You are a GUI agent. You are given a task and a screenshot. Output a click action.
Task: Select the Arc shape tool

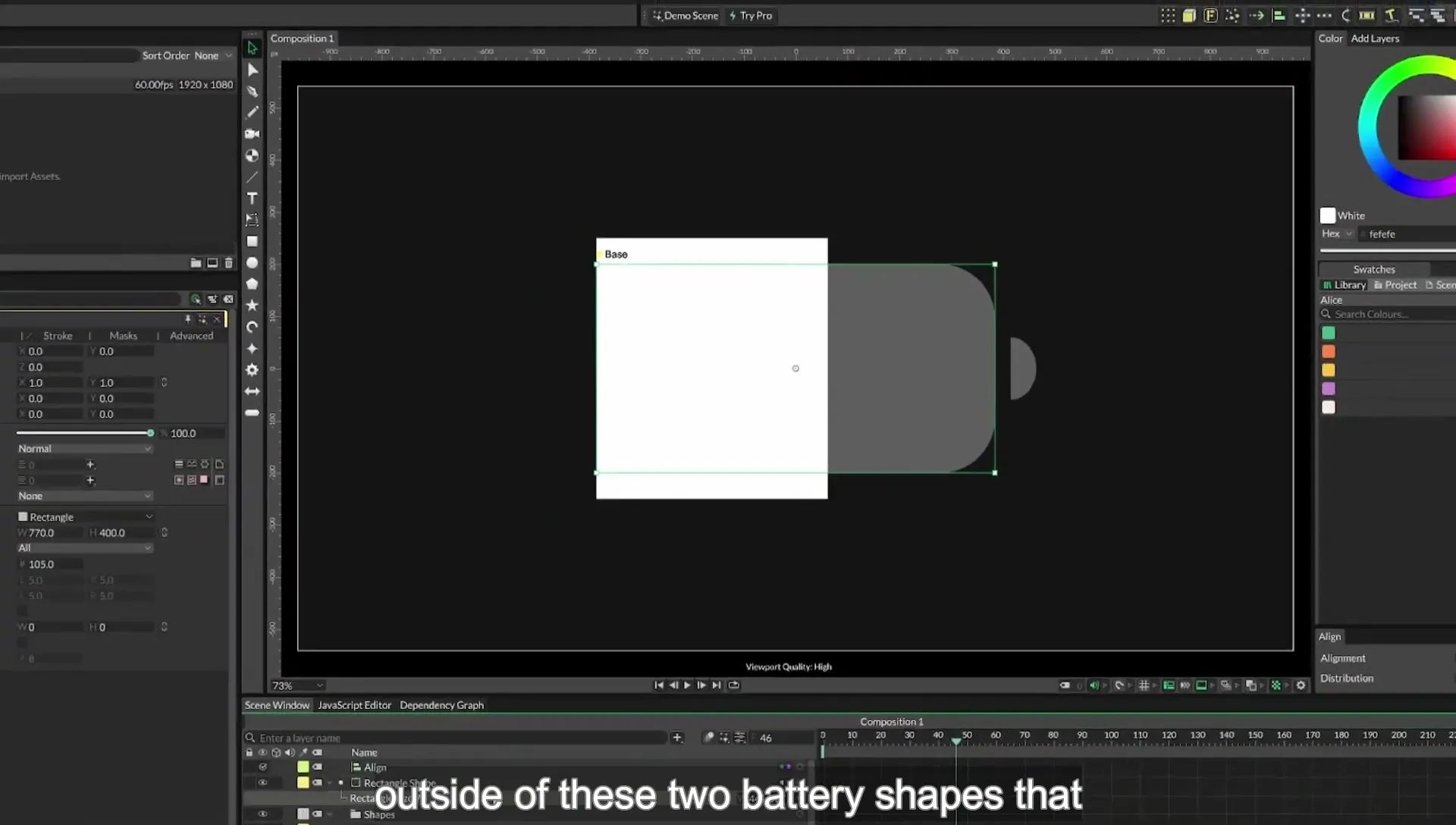tap(253, 327)
